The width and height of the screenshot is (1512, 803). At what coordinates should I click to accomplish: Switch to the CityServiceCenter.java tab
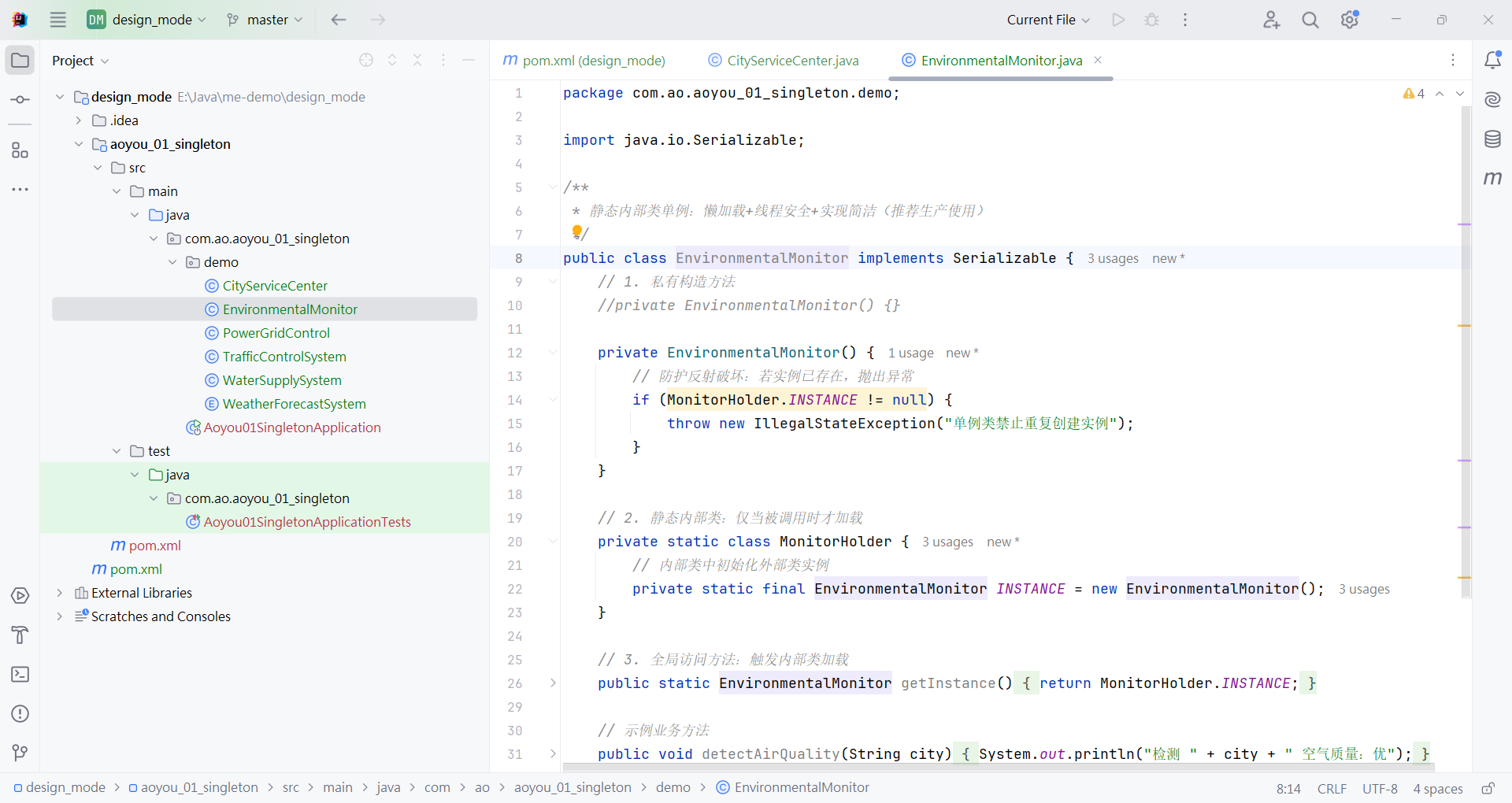tap(792, 61)
